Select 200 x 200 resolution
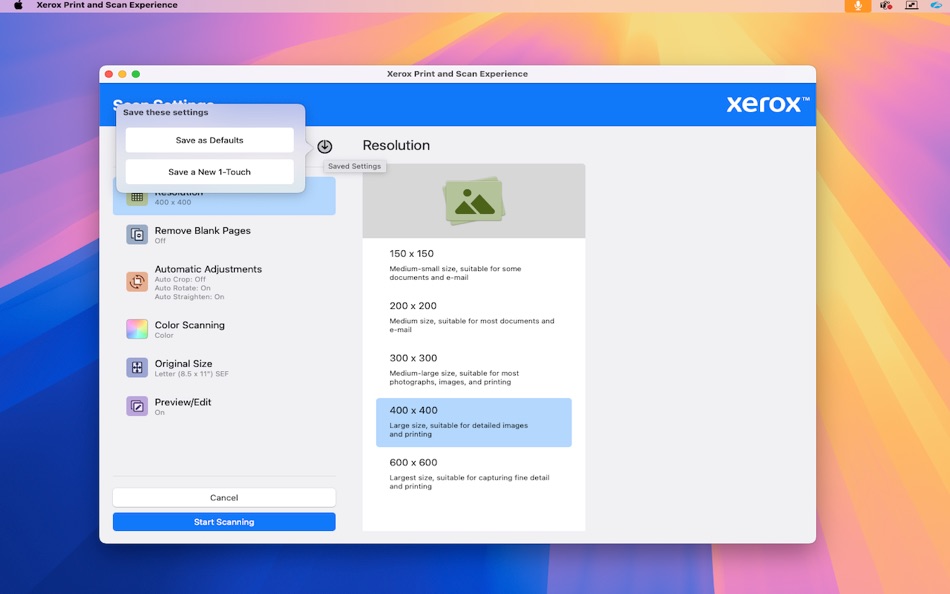Screen dimensions: 950x594 pyautogui.click(x=474, y=317)
